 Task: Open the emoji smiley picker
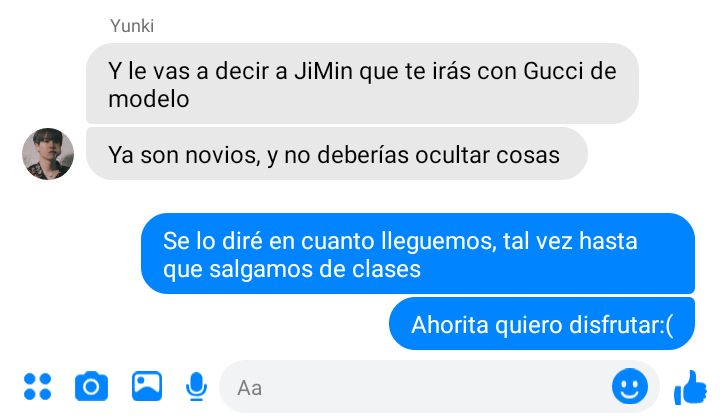point(630,386)
